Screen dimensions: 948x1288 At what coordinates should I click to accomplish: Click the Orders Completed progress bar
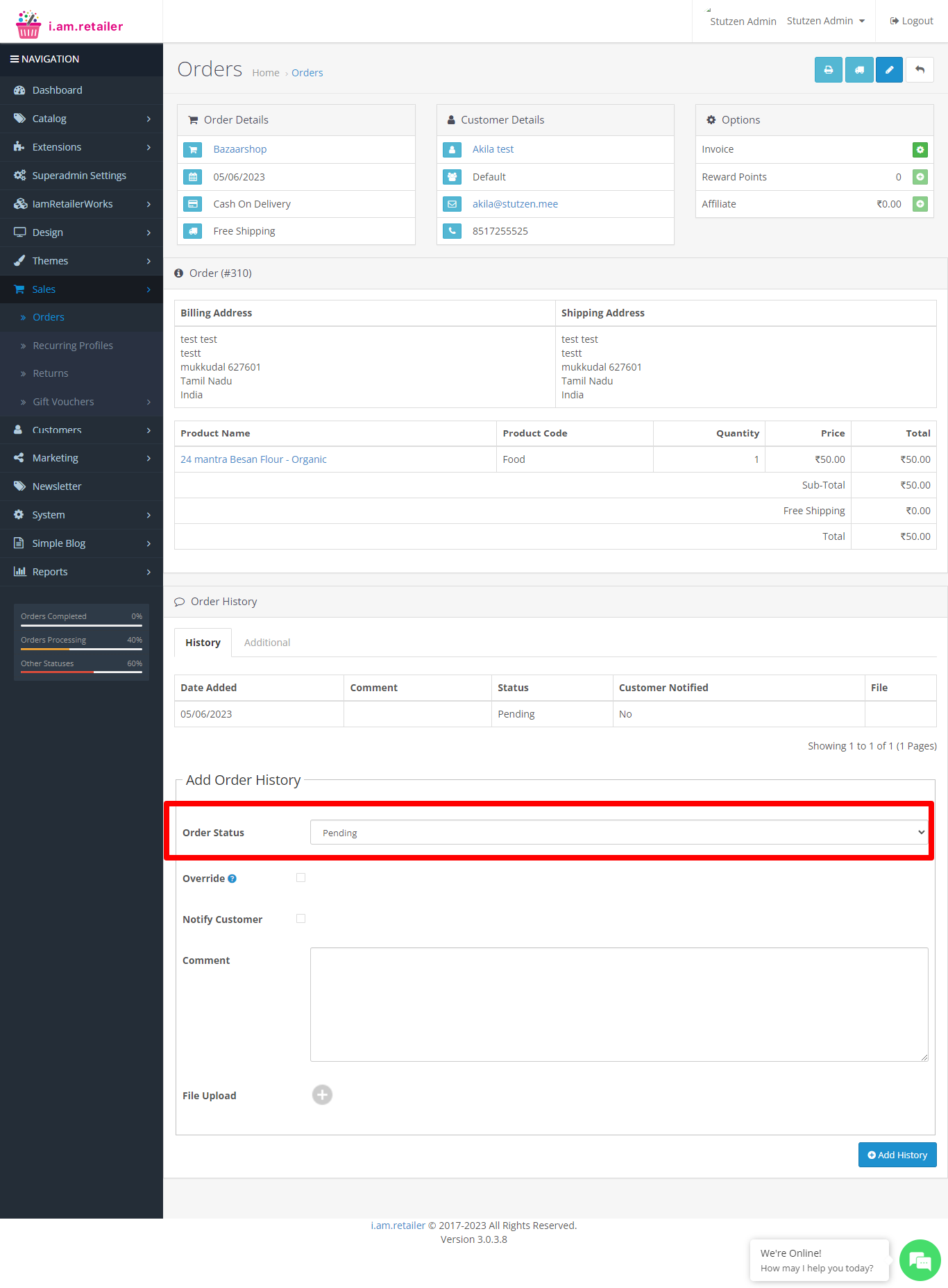point(81,625)
